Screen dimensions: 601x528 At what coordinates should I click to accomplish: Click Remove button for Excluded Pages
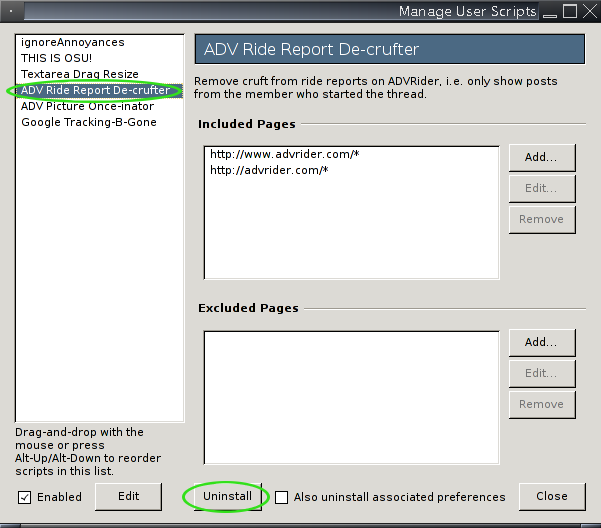[542, 405]
